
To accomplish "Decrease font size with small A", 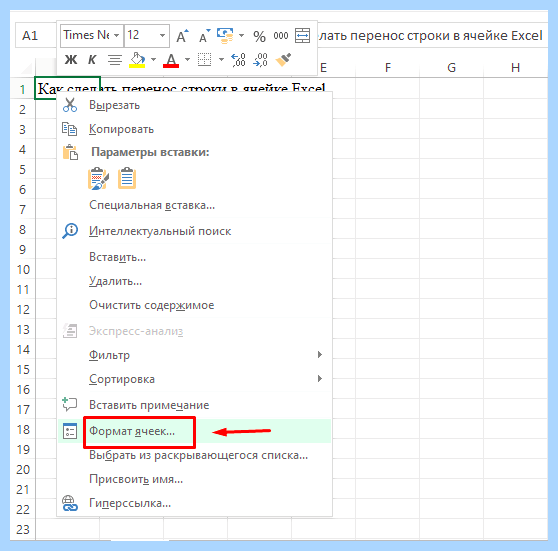I will point(205,36).
